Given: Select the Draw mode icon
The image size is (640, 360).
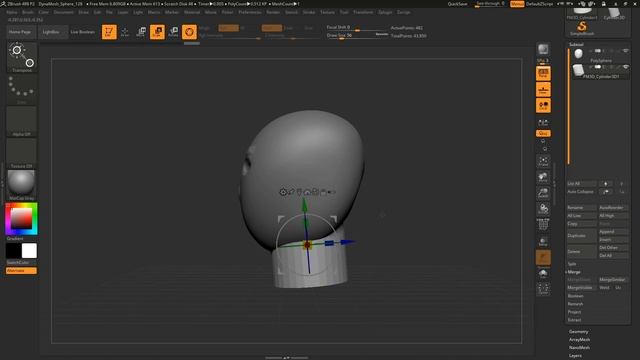Looking at the screenshot, I should 125,32.
